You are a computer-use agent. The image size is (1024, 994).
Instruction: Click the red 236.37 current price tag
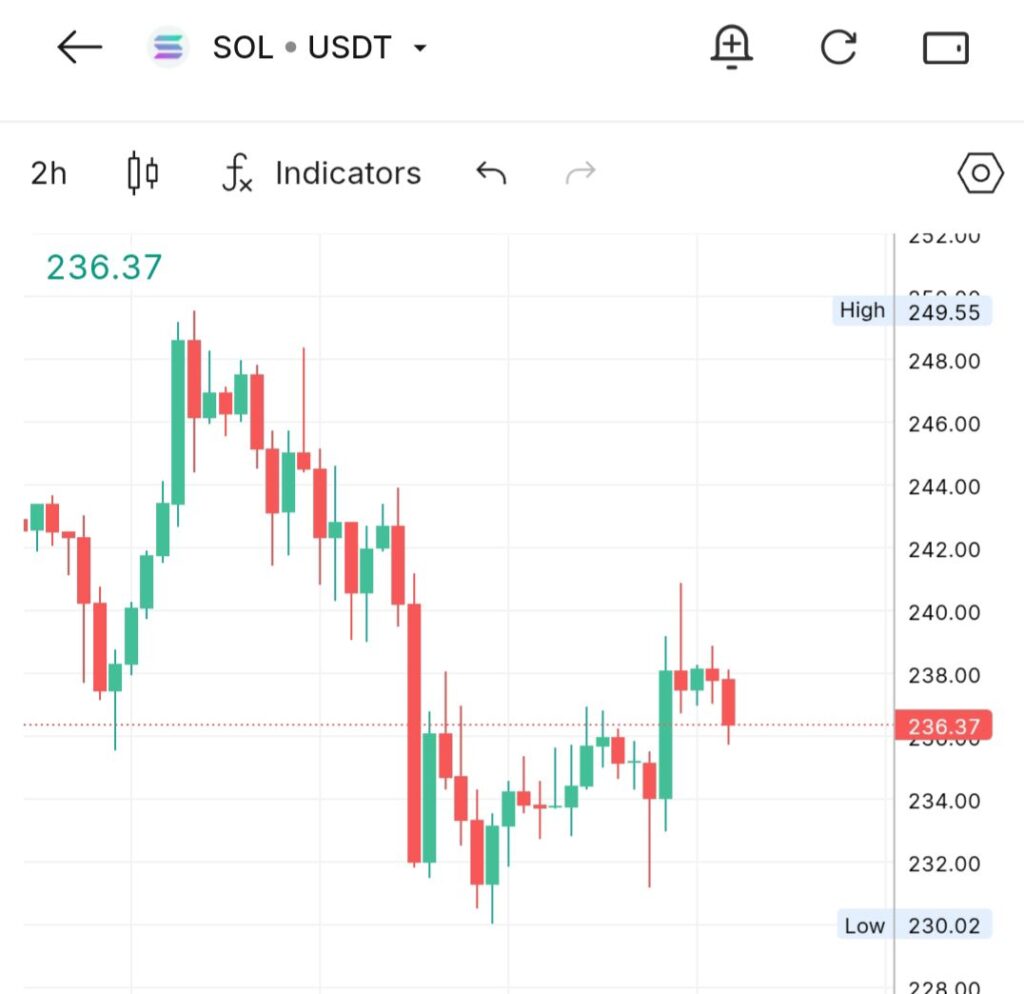(x=944, y=726)
